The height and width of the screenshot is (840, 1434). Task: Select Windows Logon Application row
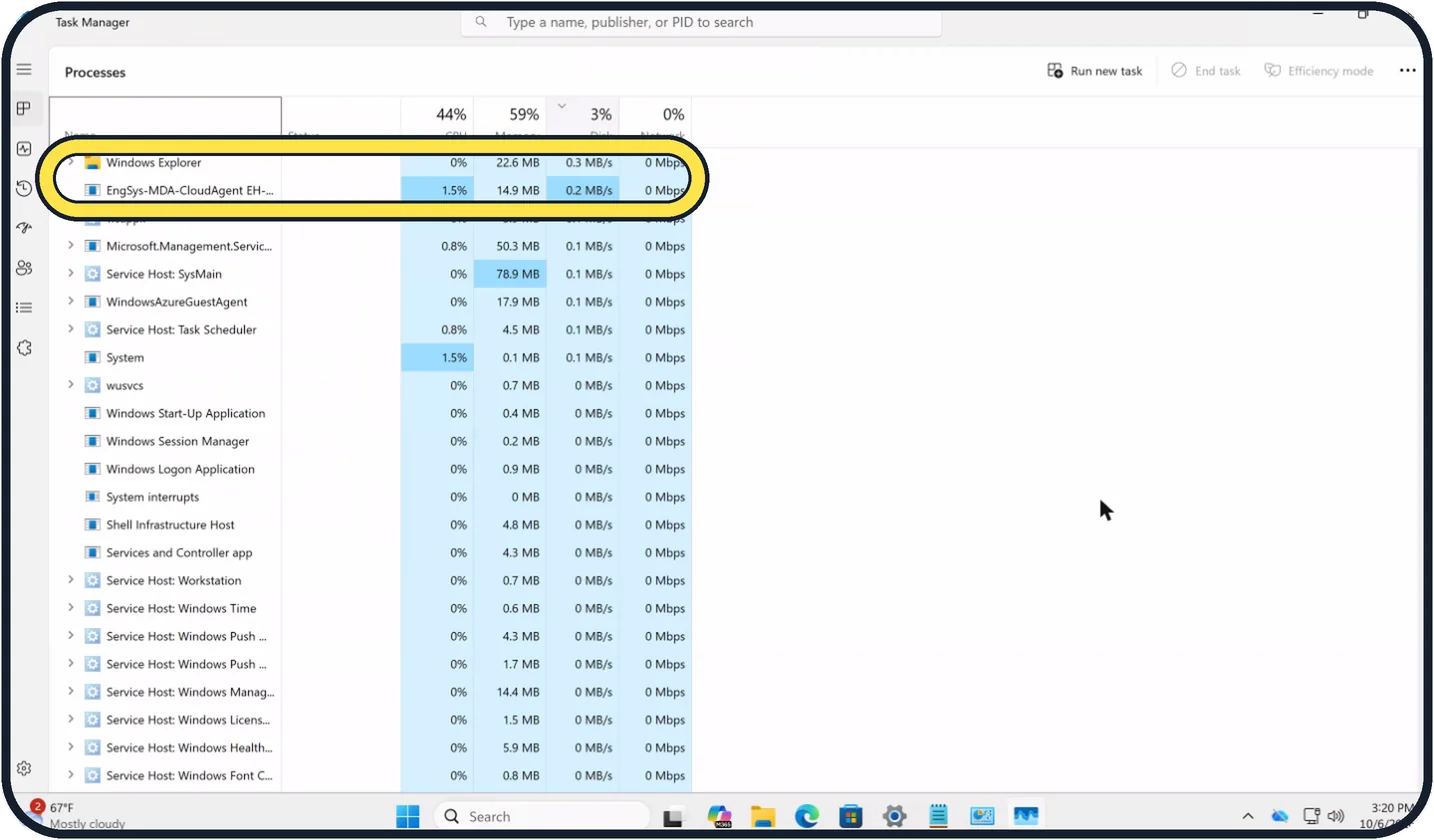point(371,469)
